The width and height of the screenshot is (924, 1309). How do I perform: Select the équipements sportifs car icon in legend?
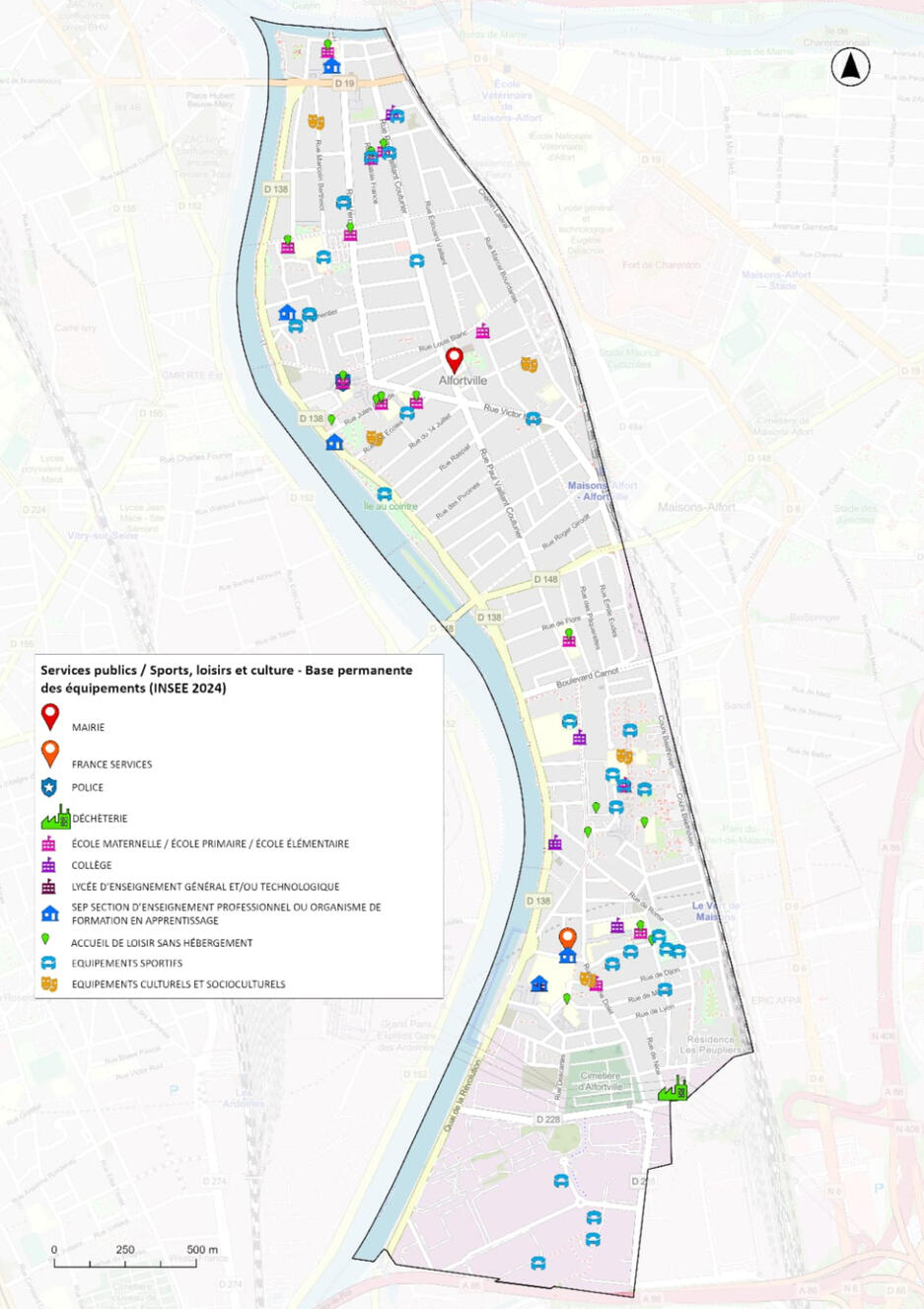tap(47, 961)
